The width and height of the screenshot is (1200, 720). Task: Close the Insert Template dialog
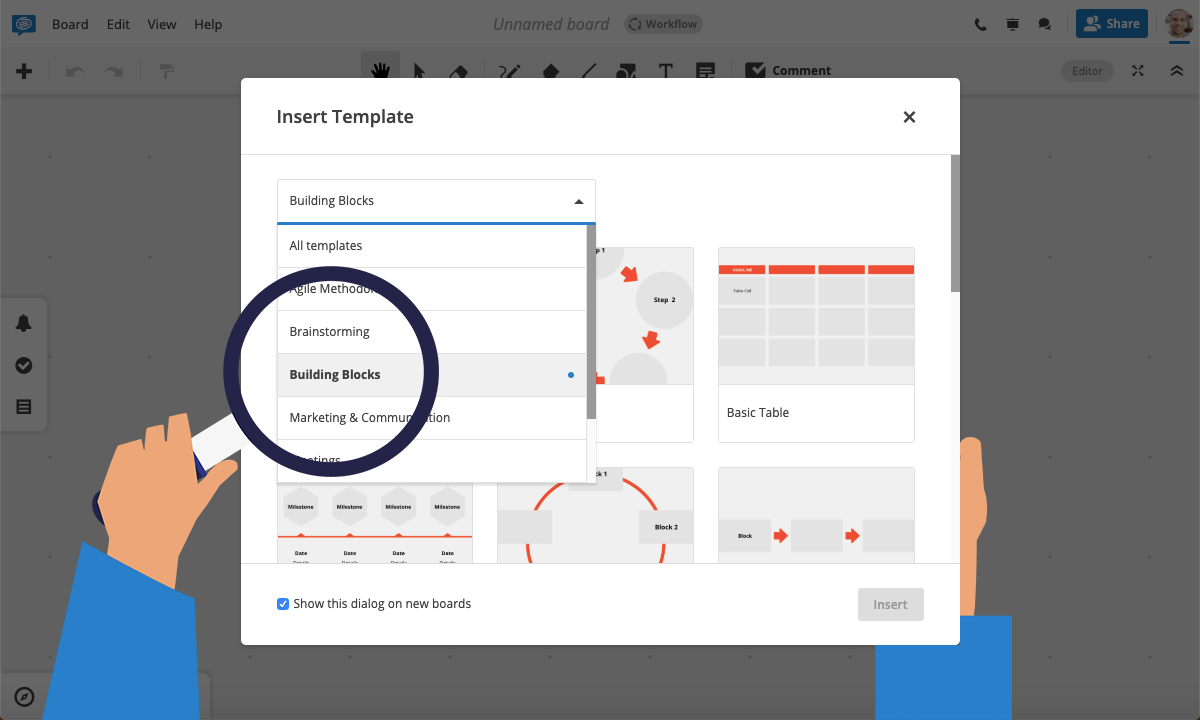[x=909, y=117]
